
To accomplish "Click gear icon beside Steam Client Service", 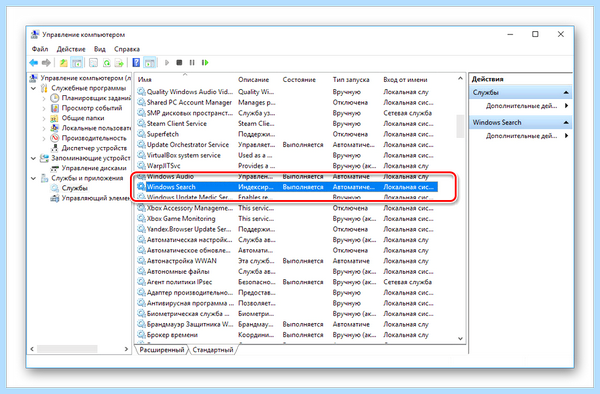I will coord(142,124).
